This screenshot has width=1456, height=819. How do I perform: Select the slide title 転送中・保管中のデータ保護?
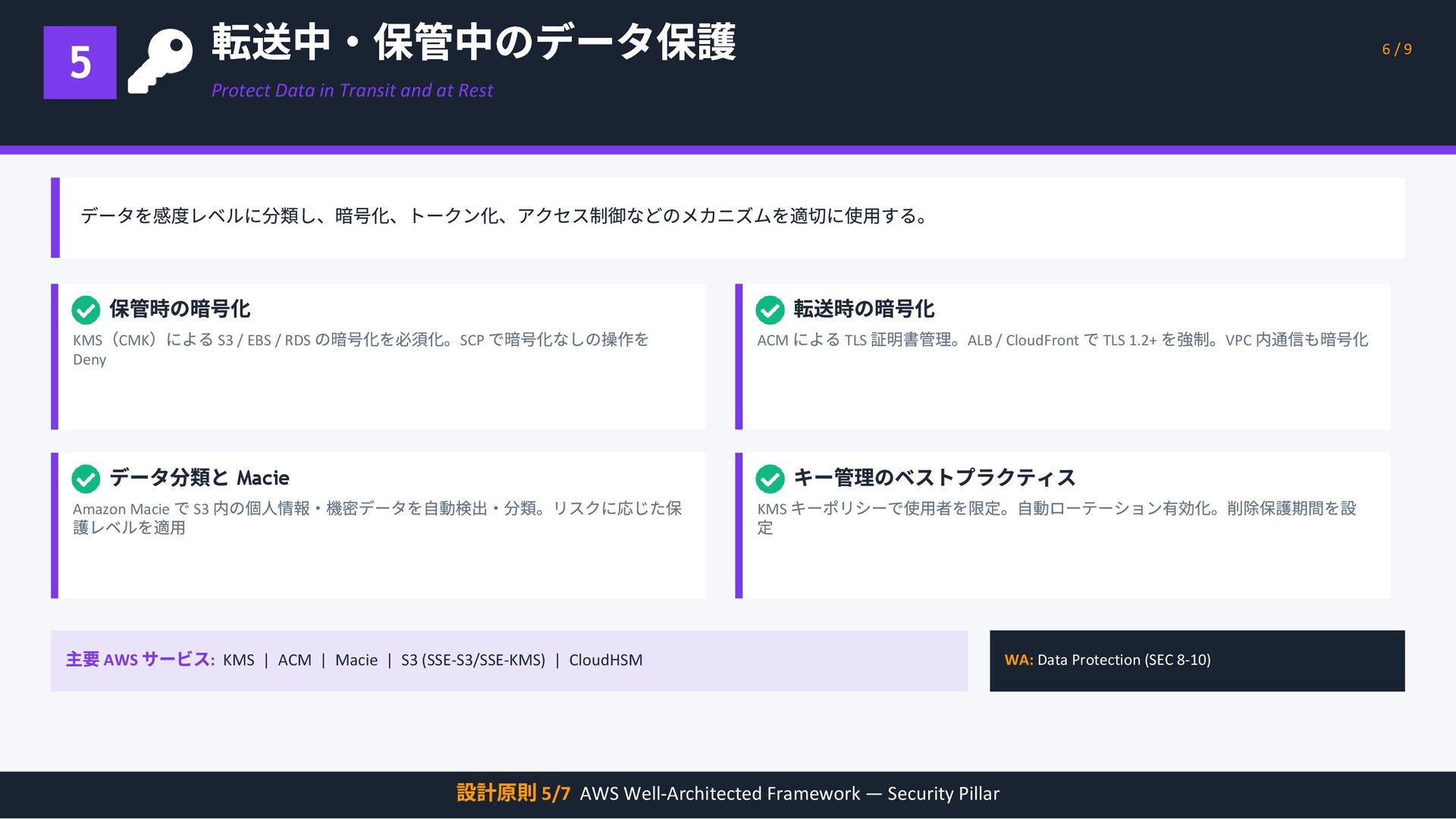coord(473,42)
